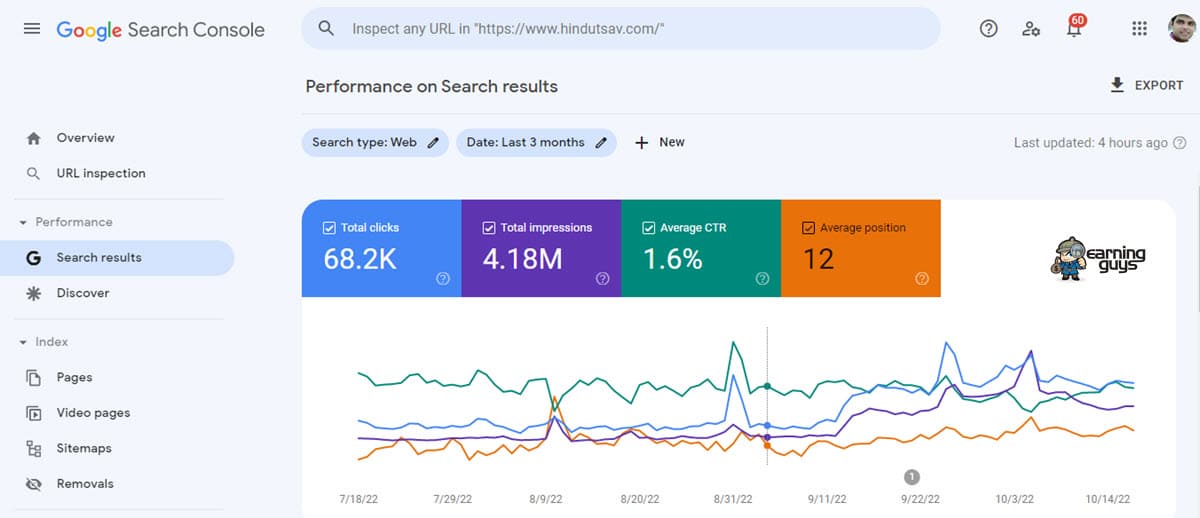Screen dimensions: 1200x518
Task: Click the EXPORT button
Action: click(x=1146, y=85)
